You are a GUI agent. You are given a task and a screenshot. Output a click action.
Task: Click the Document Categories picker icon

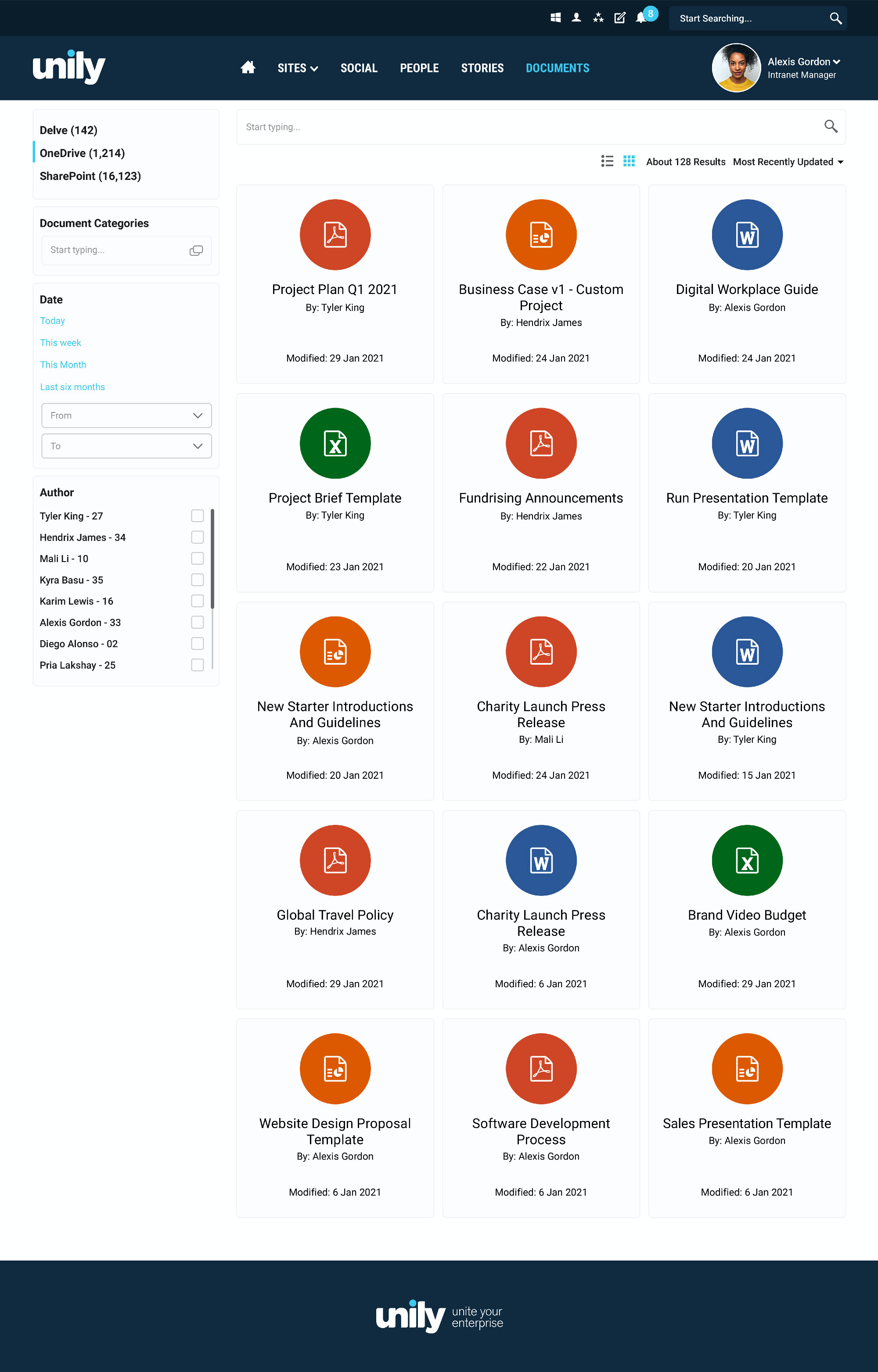click(x=196, y=251)
